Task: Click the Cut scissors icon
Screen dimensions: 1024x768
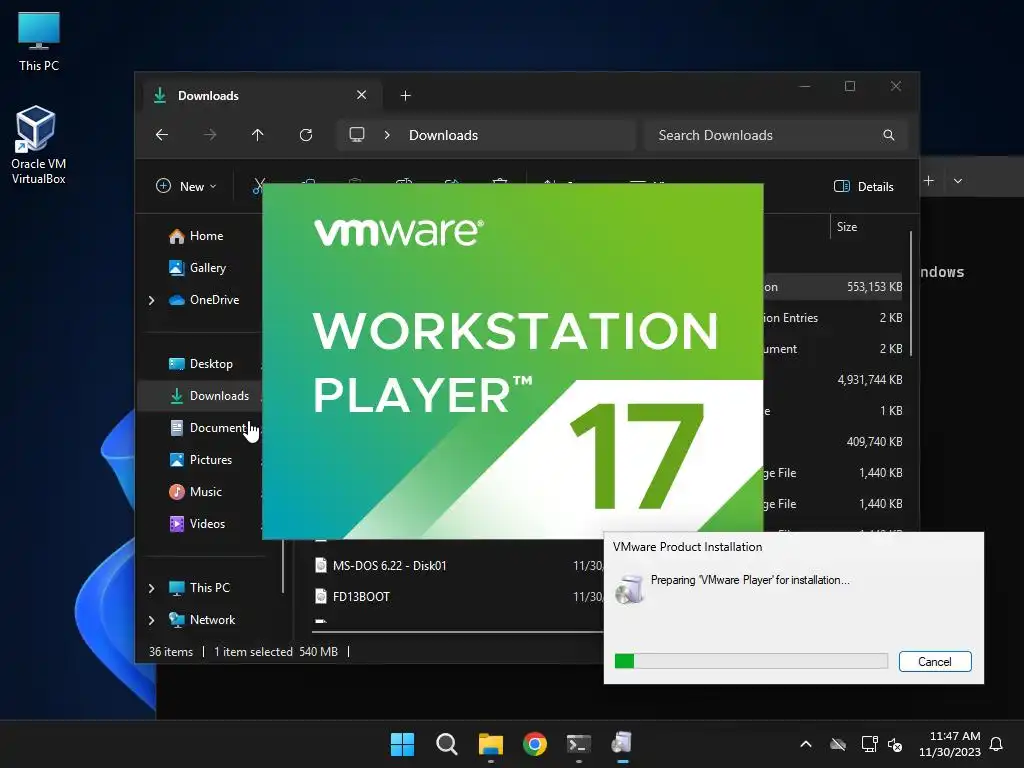Action: click(259, 187)
